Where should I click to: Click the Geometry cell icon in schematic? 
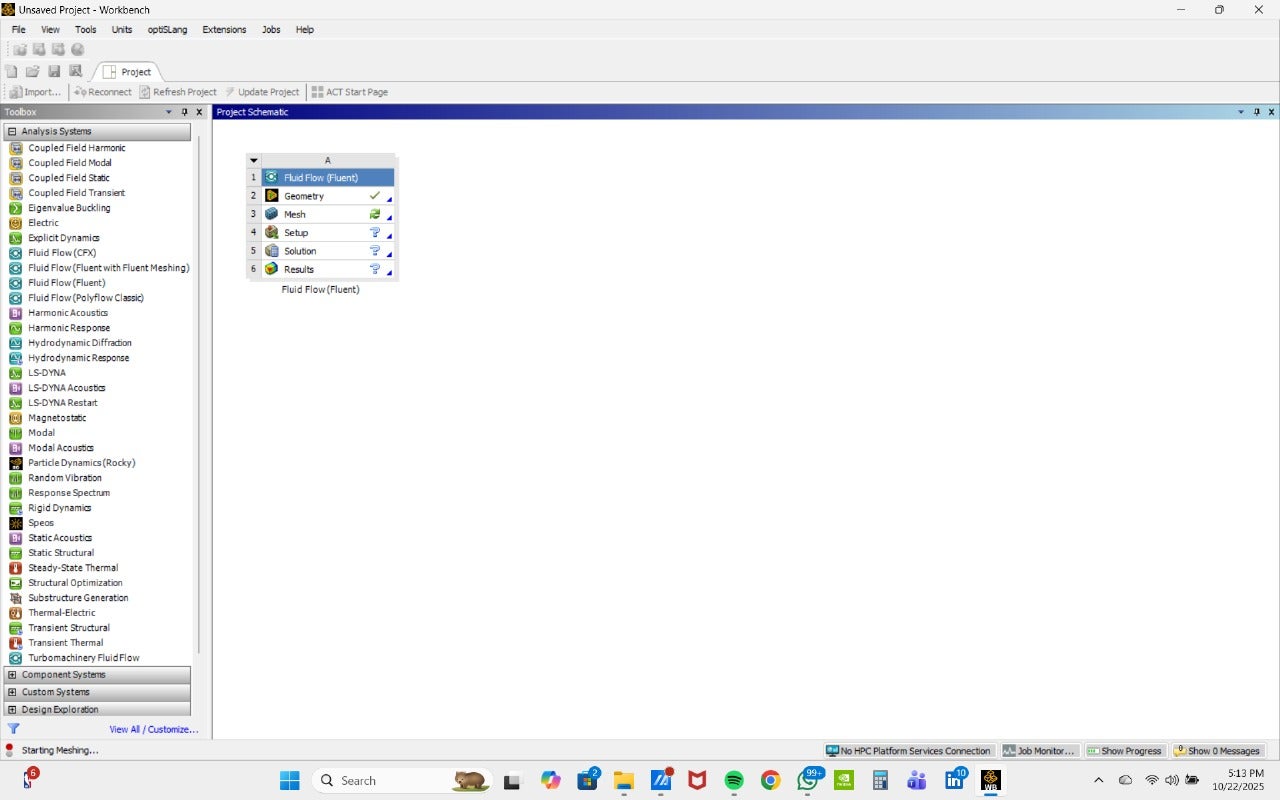point(272,196)
